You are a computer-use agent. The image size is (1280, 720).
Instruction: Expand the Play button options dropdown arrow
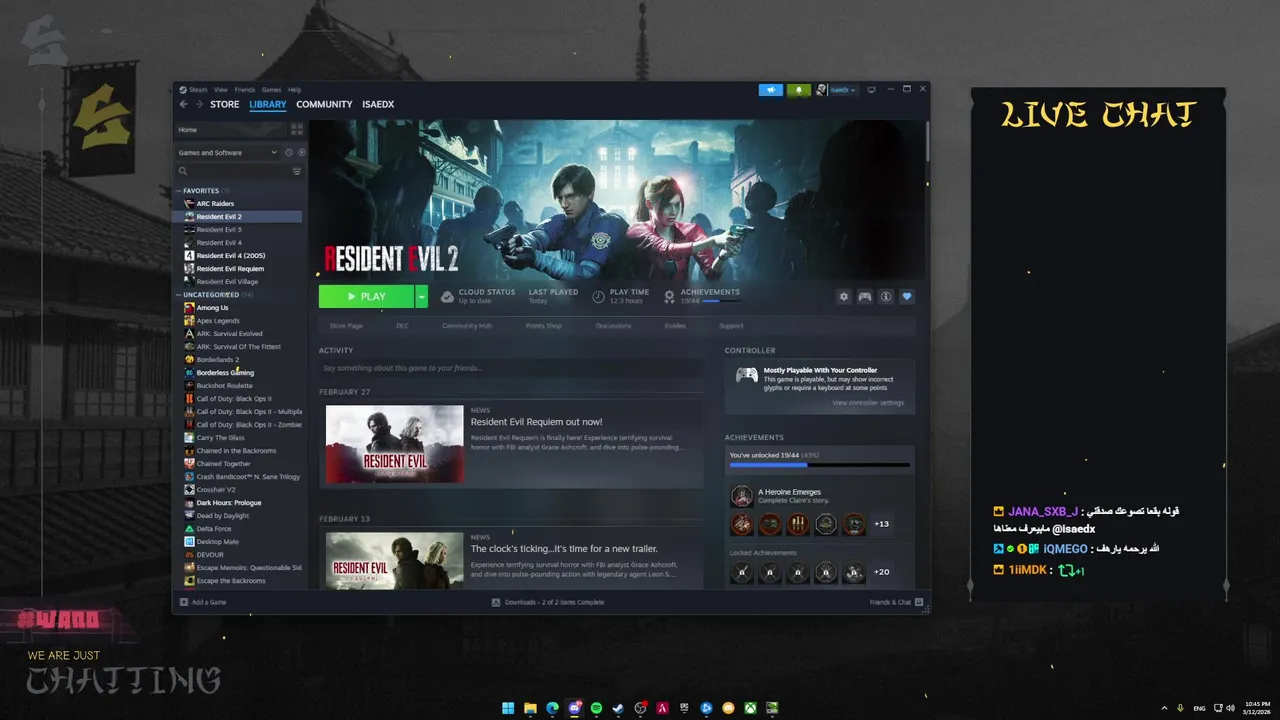pyautogui.click(x=421, y=296)
